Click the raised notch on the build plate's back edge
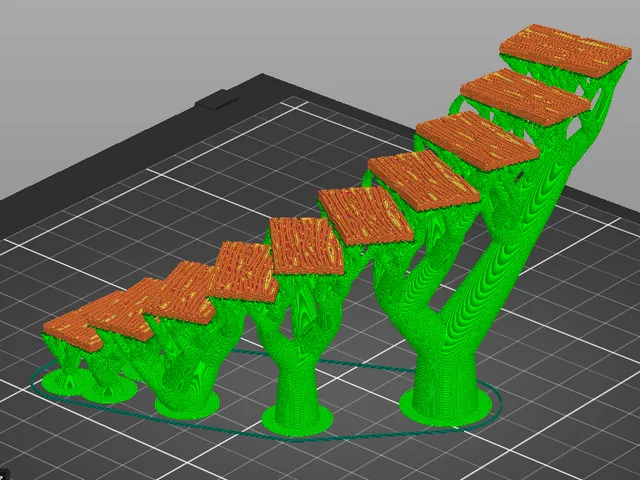Screen dimensions: 640x480 [x=217, y=100]
